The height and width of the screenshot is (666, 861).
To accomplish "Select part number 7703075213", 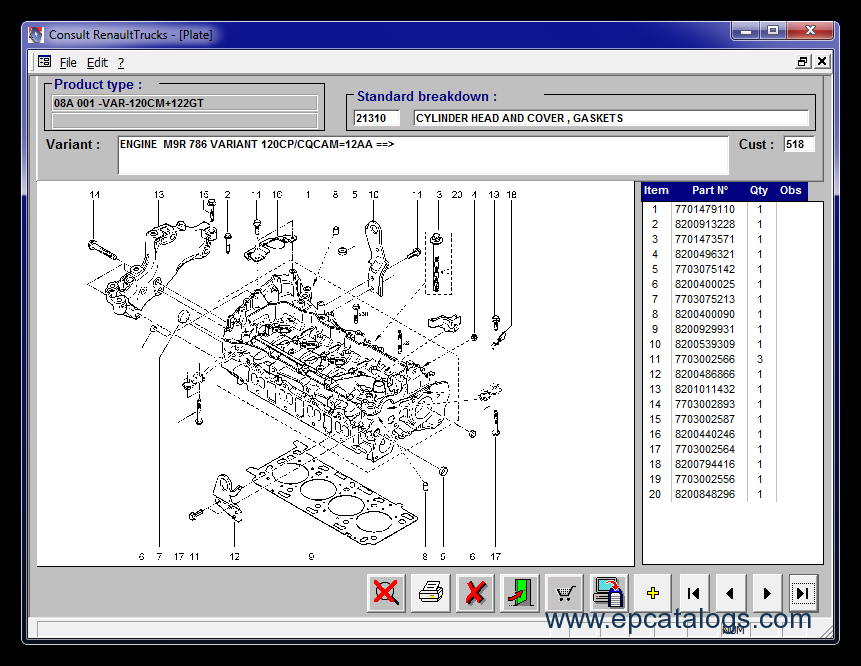I will pyautogui.click(x=705, y=299).
